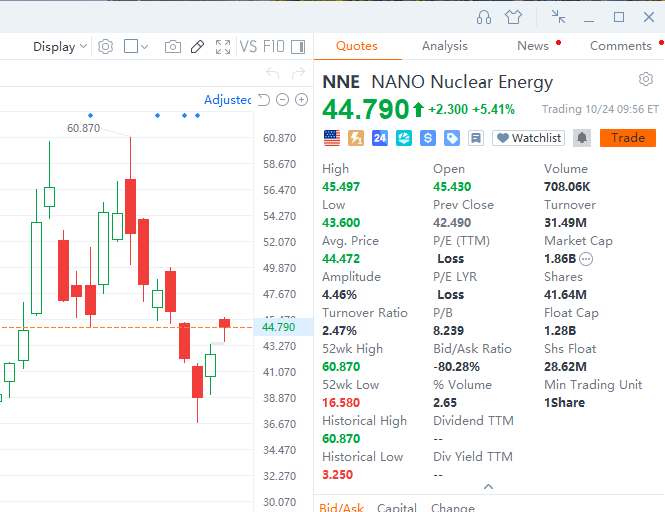Redo chart action arrow
The image size is (665, 512).
pyautogui.click(x=299, y=73)
